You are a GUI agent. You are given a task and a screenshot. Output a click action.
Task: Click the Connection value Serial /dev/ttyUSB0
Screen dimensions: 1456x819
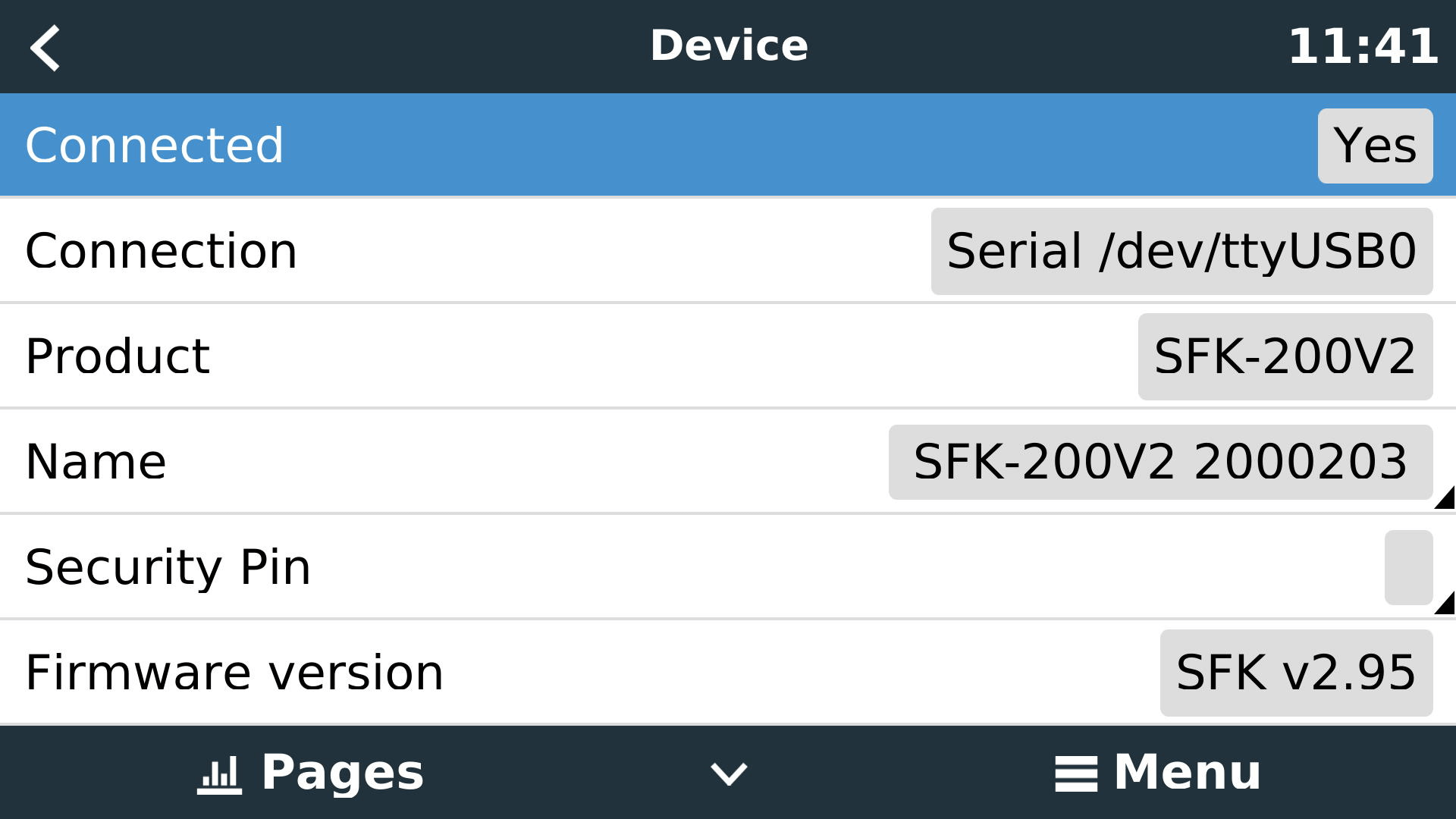click(x=1181, y=250)
